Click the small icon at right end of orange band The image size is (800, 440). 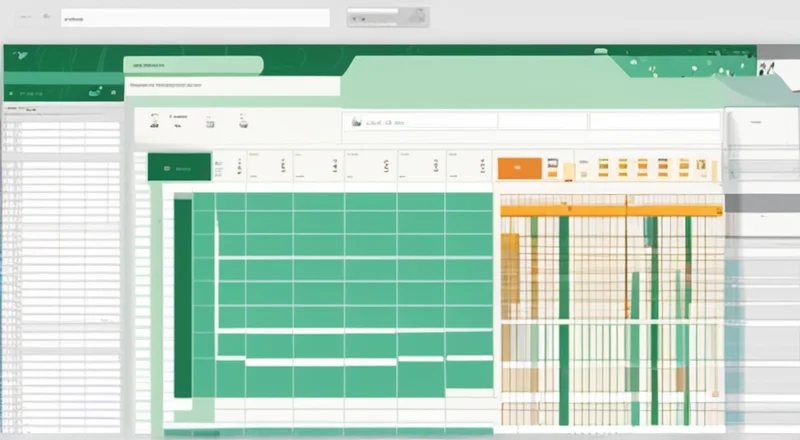(715, 211)
